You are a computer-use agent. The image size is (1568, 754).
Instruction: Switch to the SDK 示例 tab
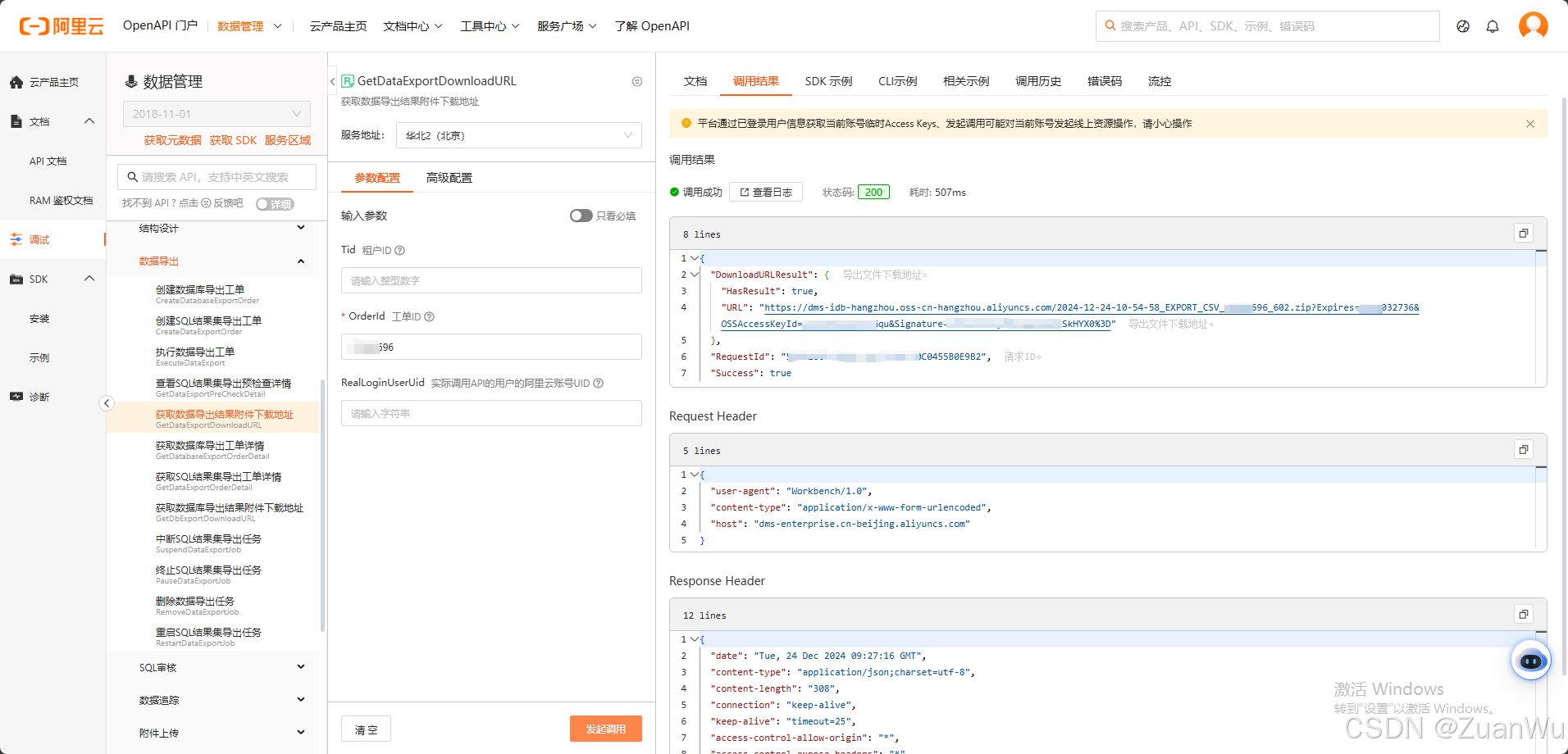click(828, 81)
